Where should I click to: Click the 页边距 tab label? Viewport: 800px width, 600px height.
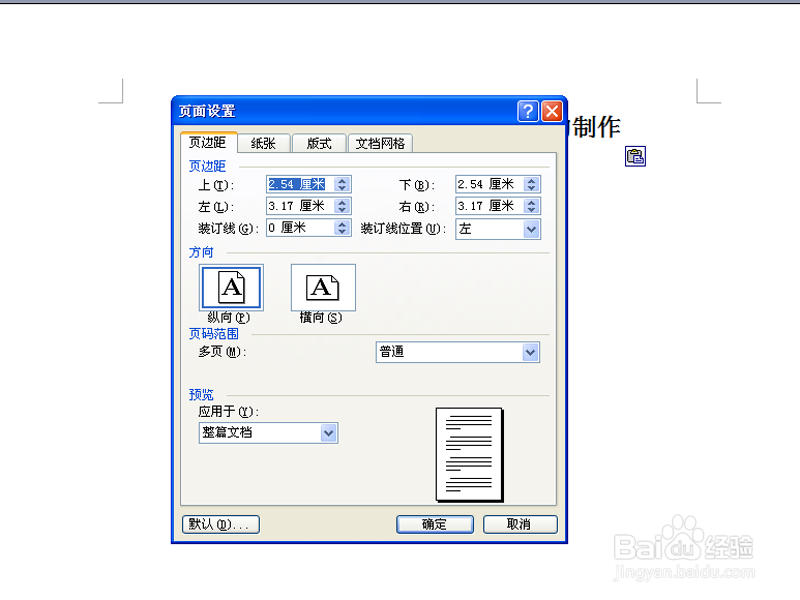click(208, 143)
